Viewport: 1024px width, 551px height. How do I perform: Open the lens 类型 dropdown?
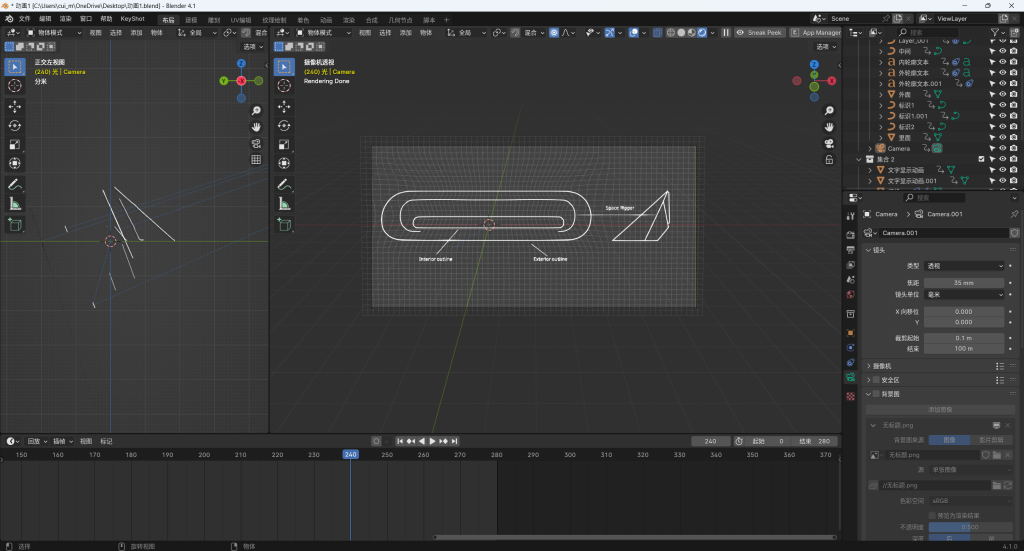(x=964, y=266)
